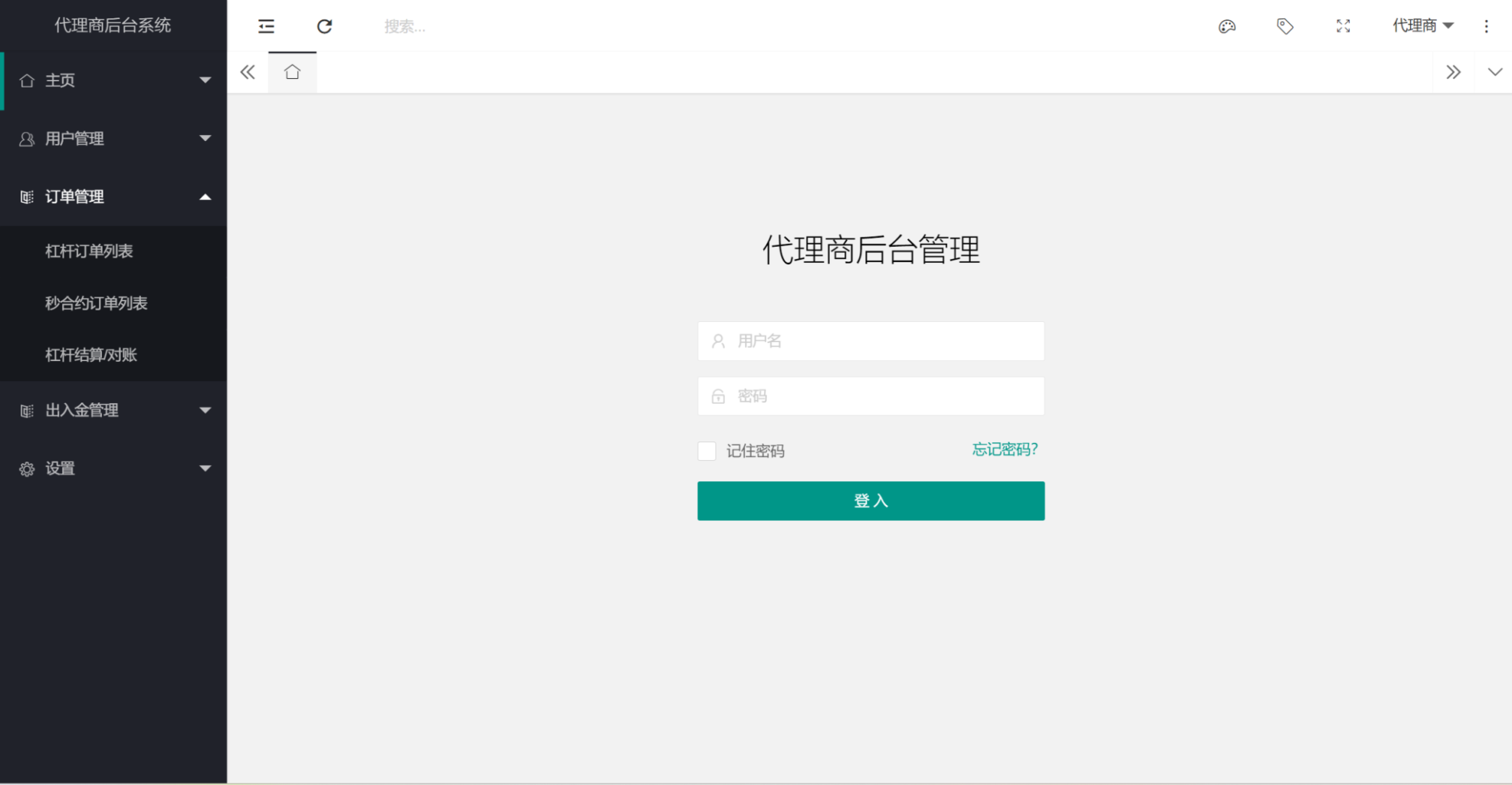Click the password field lock icon
The image size is (1512, 785).
718,396
